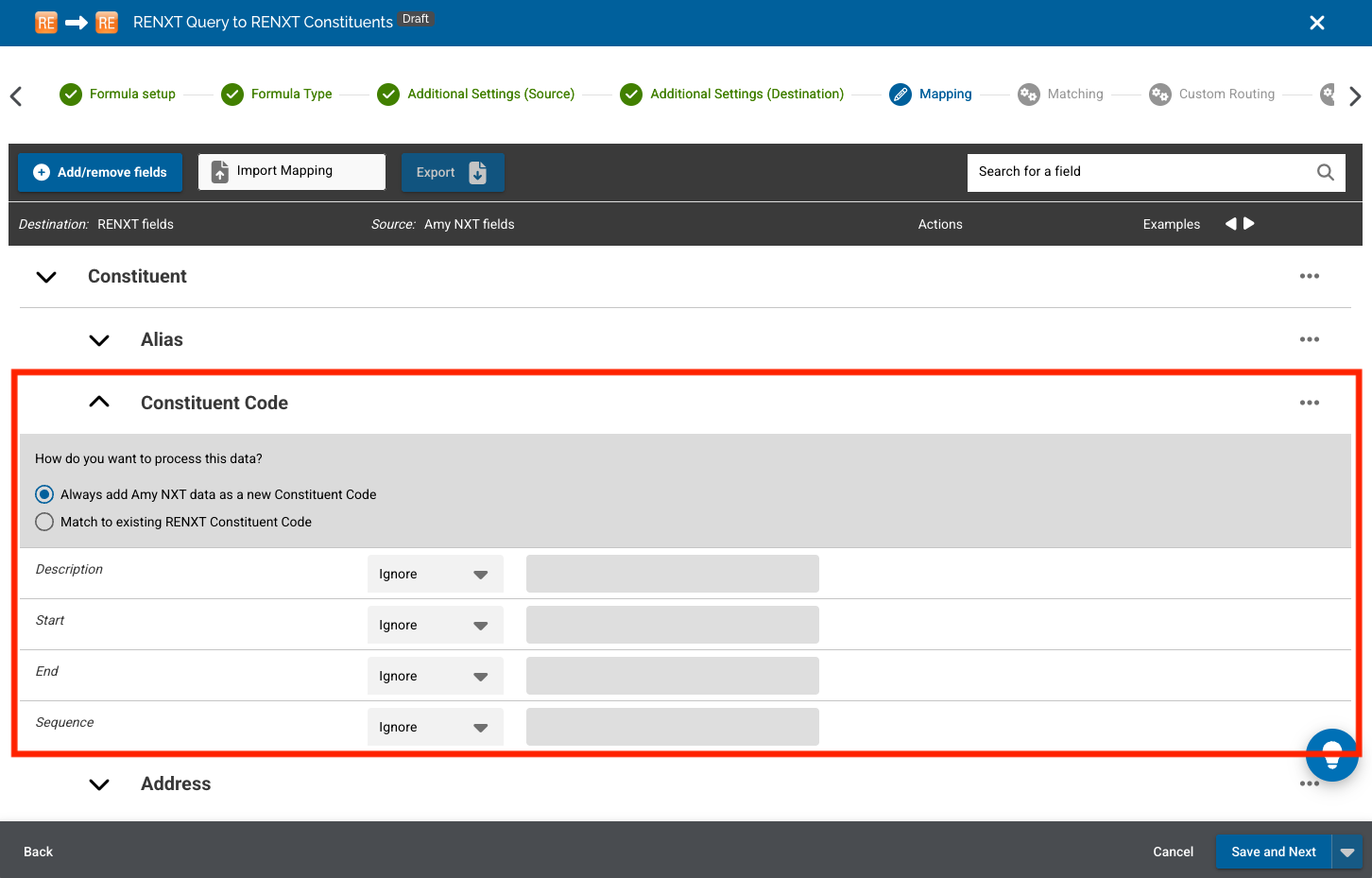
Task: Open Additional Settings (Source) step
Action: [476, 95]
